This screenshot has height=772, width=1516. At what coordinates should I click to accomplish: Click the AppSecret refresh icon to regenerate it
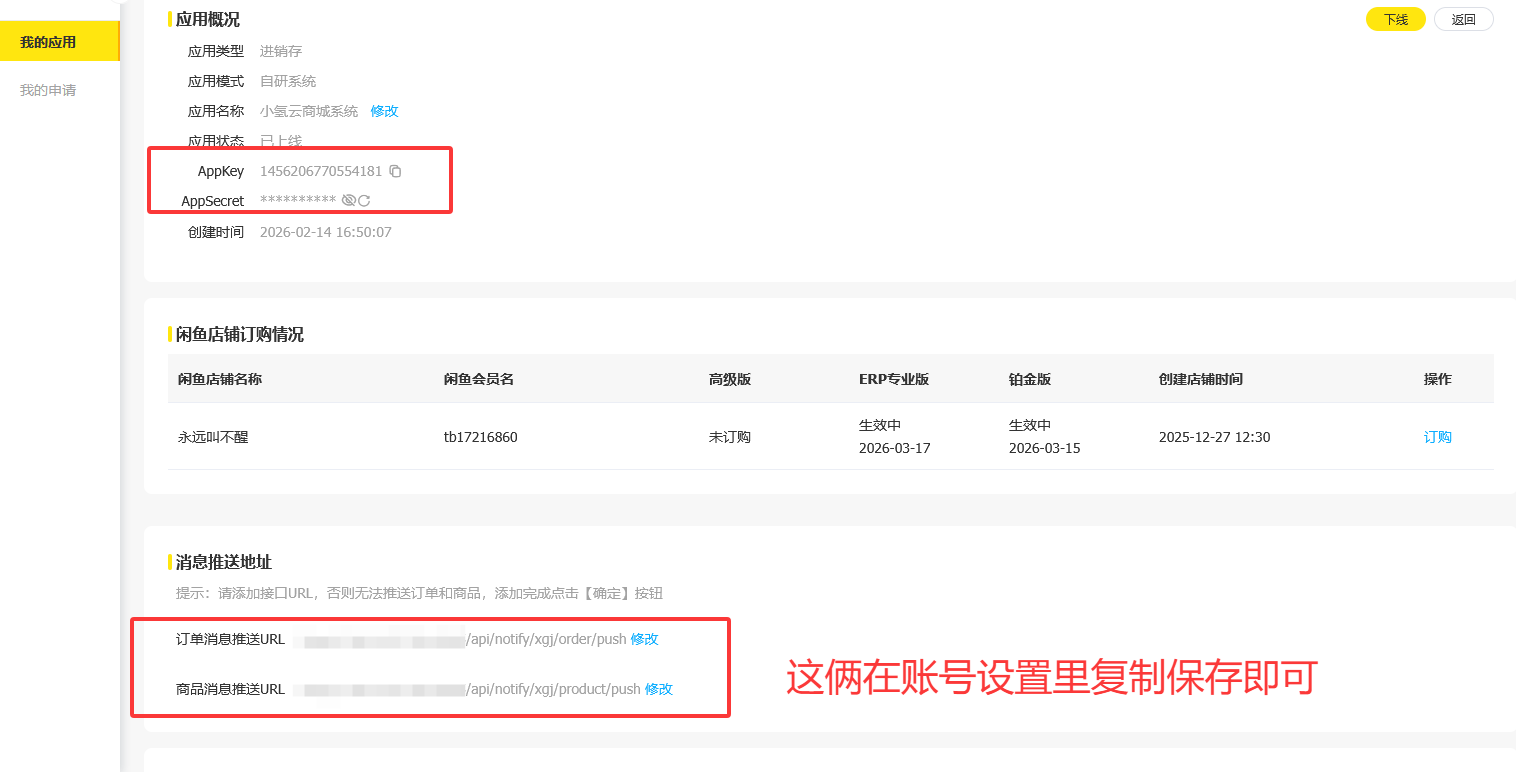click(x=363, y=200)
